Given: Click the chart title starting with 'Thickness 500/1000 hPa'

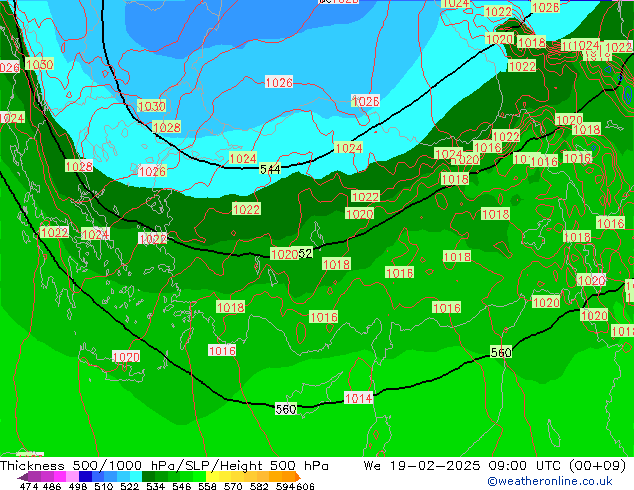Looking at the screenshot, I should [164, 466].
